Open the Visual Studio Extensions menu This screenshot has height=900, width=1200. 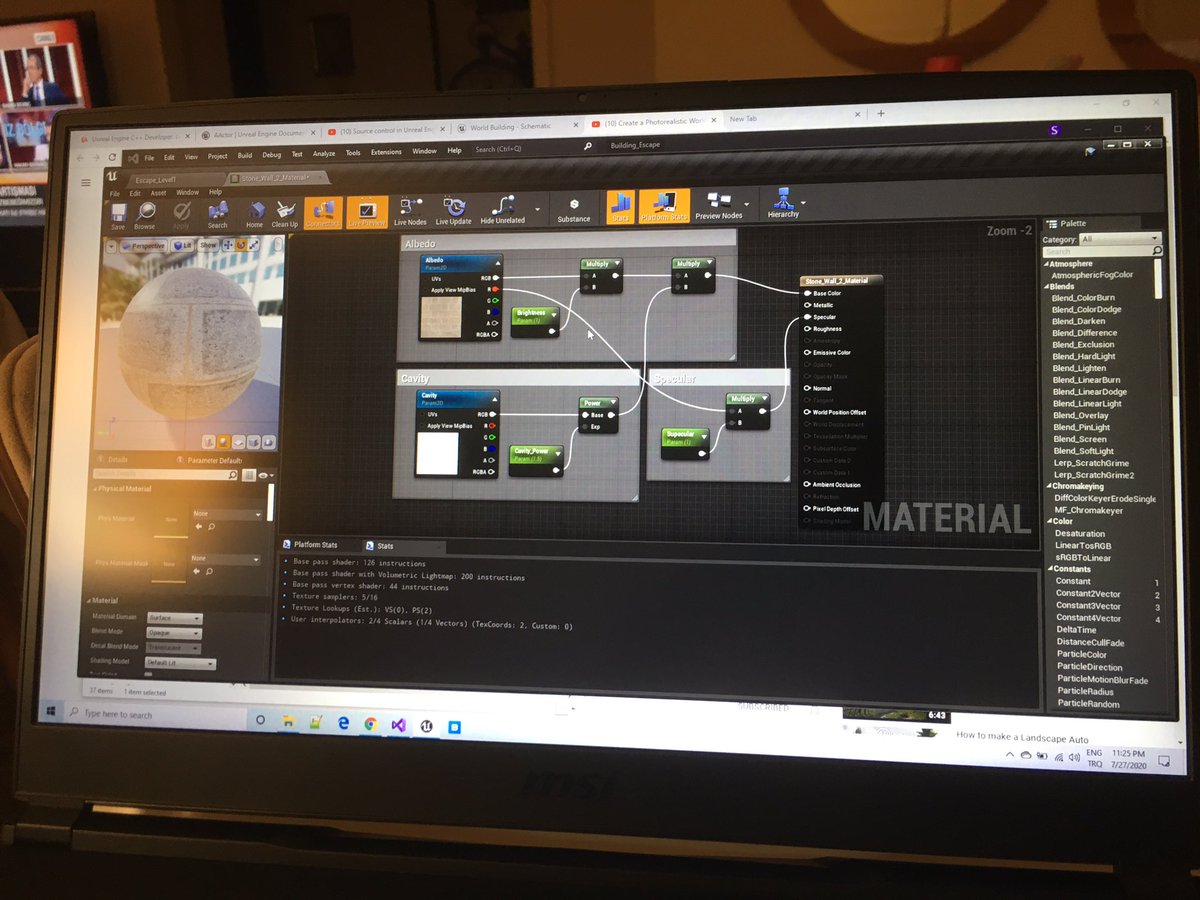point(386,153)
